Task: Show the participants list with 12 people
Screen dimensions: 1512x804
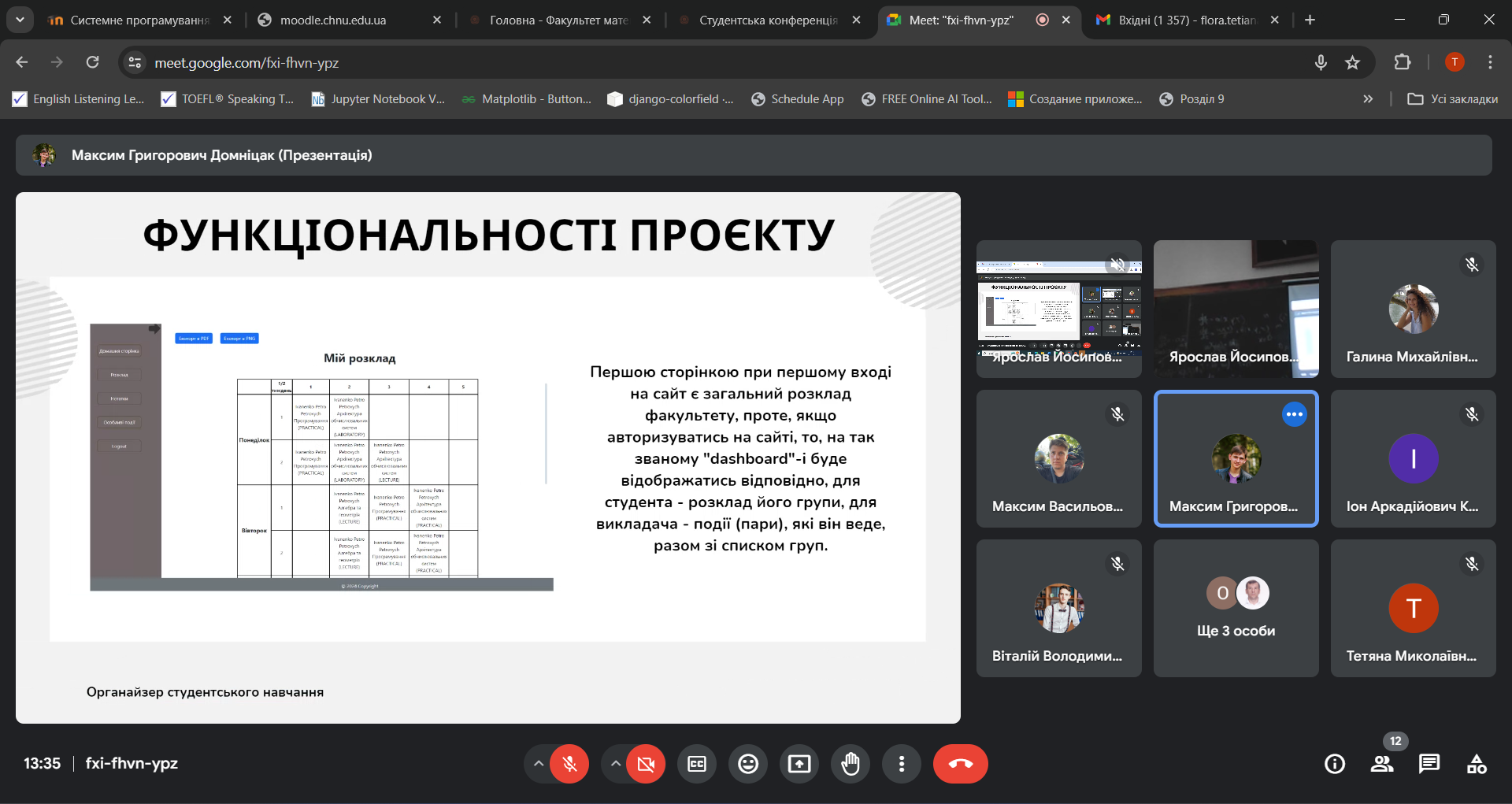Action: 1382,764
